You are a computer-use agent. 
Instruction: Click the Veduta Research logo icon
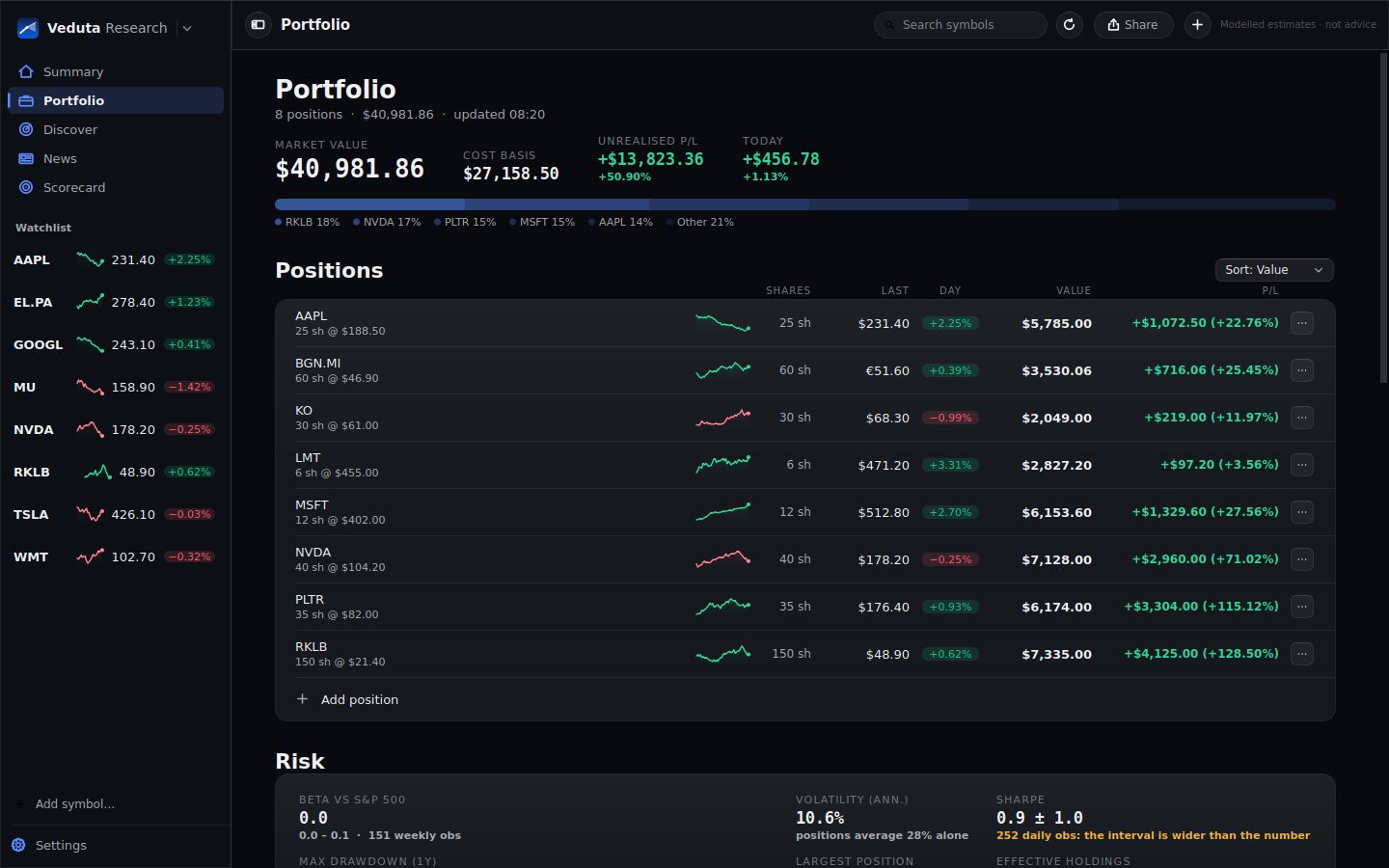pos(28,28)
